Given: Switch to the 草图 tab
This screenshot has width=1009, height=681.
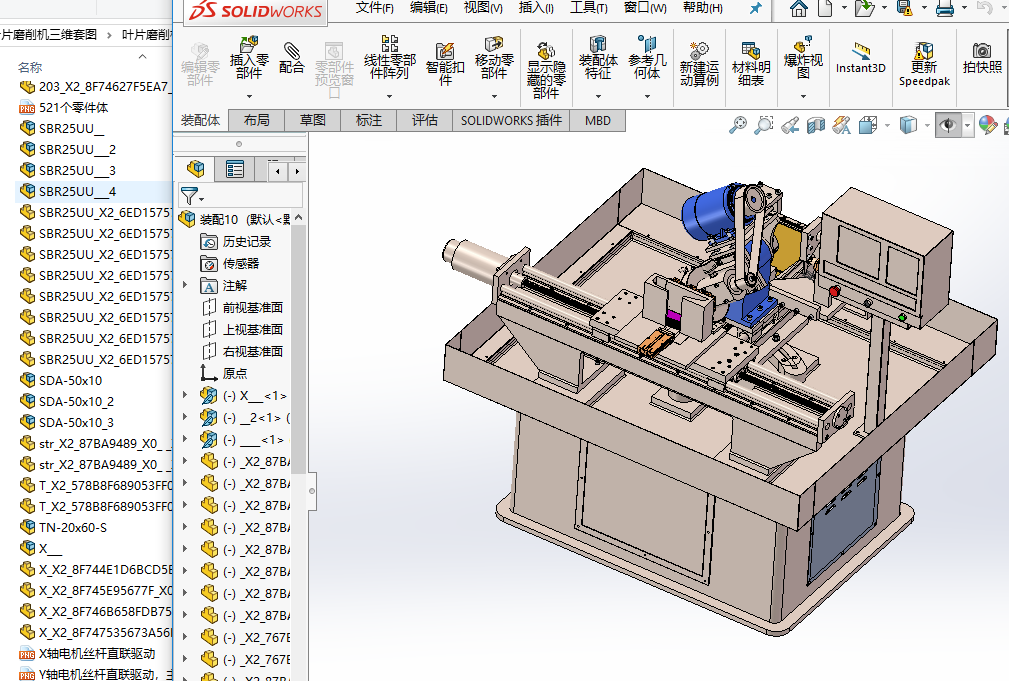Looking at the screenshot, I should click(x=313, y=120).
